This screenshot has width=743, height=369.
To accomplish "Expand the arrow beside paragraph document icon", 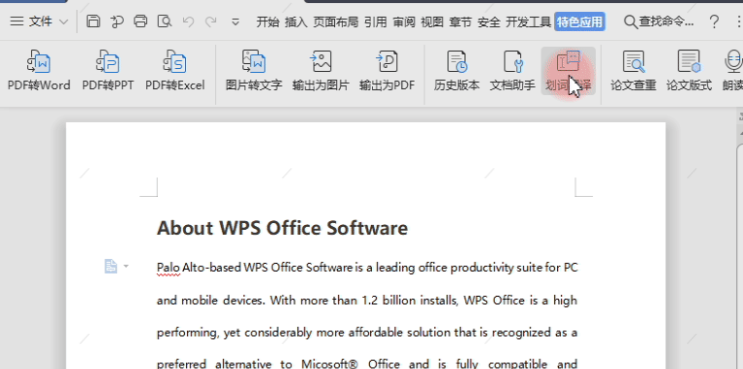I will (126, 266).
